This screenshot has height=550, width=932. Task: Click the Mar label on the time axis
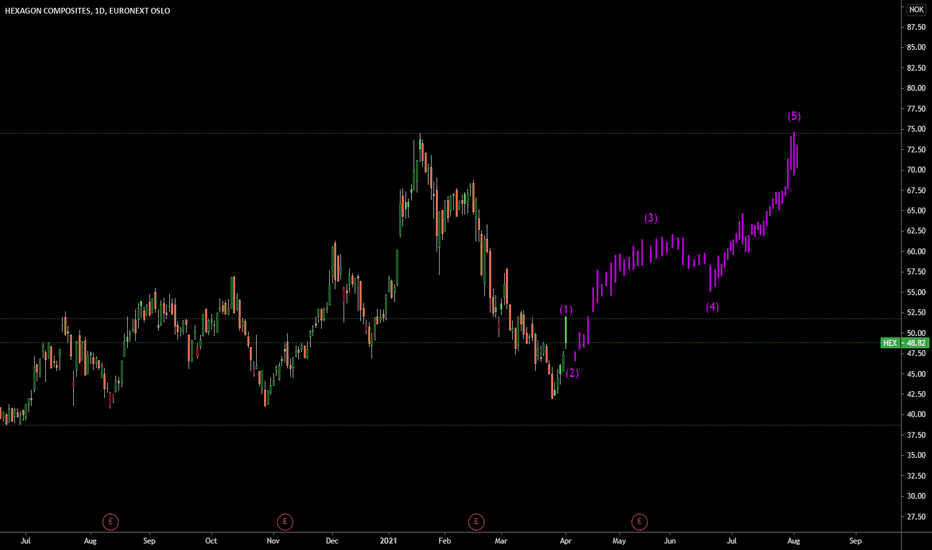[x=501, y=541]
